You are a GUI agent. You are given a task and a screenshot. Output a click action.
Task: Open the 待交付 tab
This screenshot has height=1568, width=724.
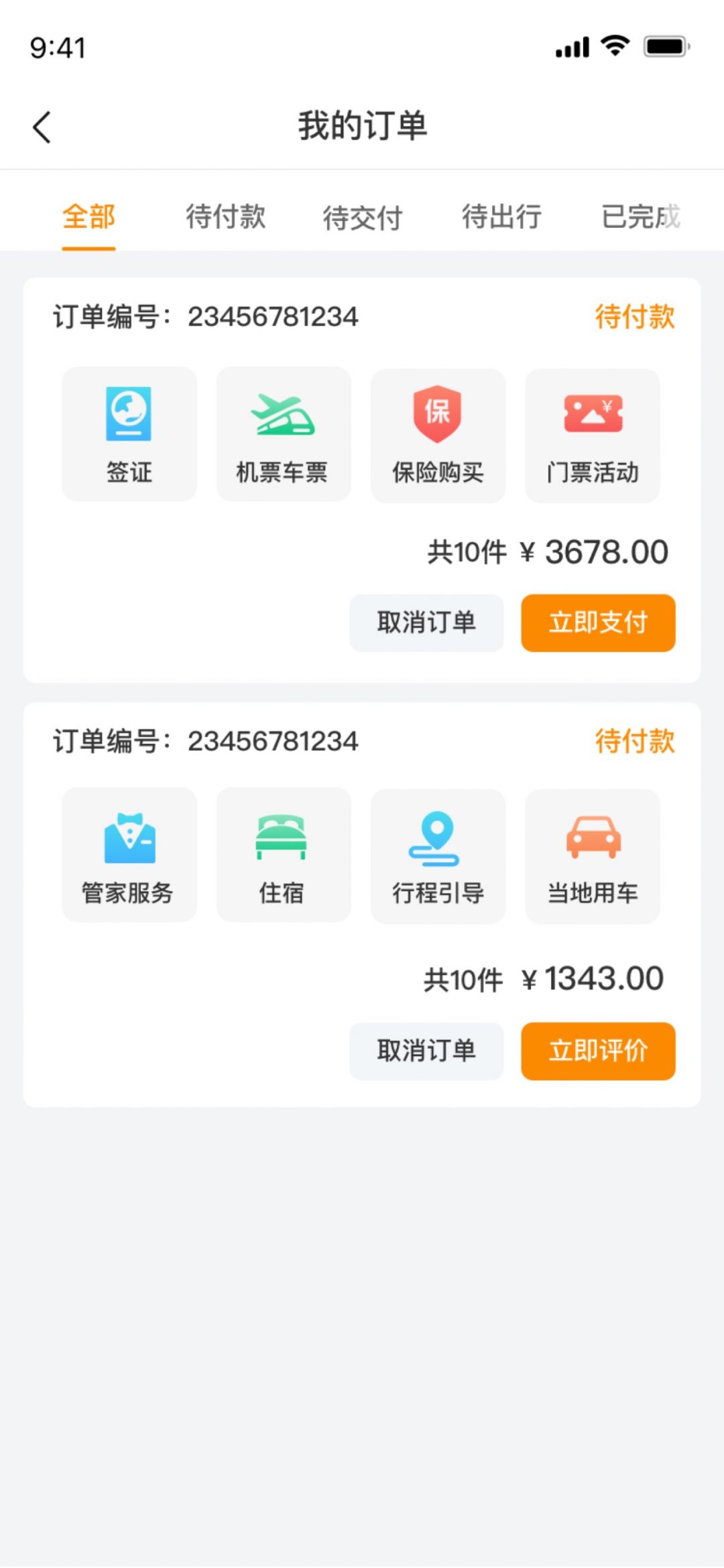363,218
